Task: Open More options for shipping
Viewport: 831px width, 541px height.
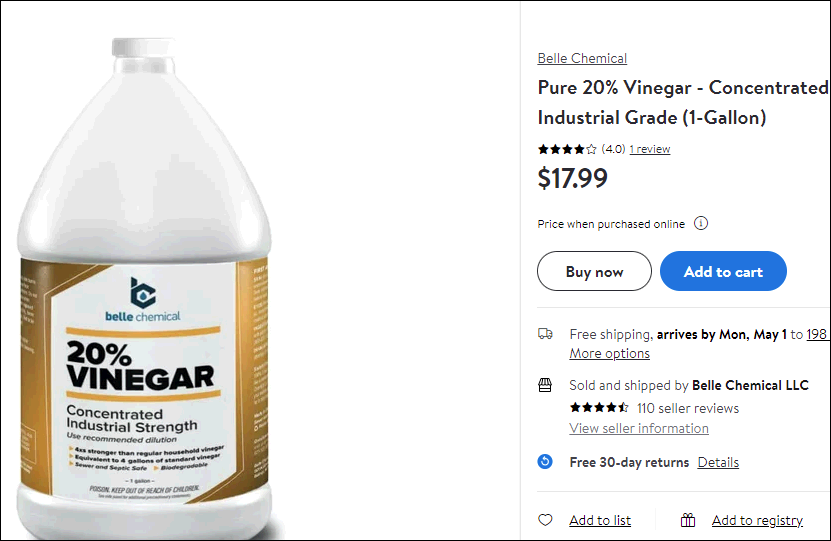Action: coord(609,353)
